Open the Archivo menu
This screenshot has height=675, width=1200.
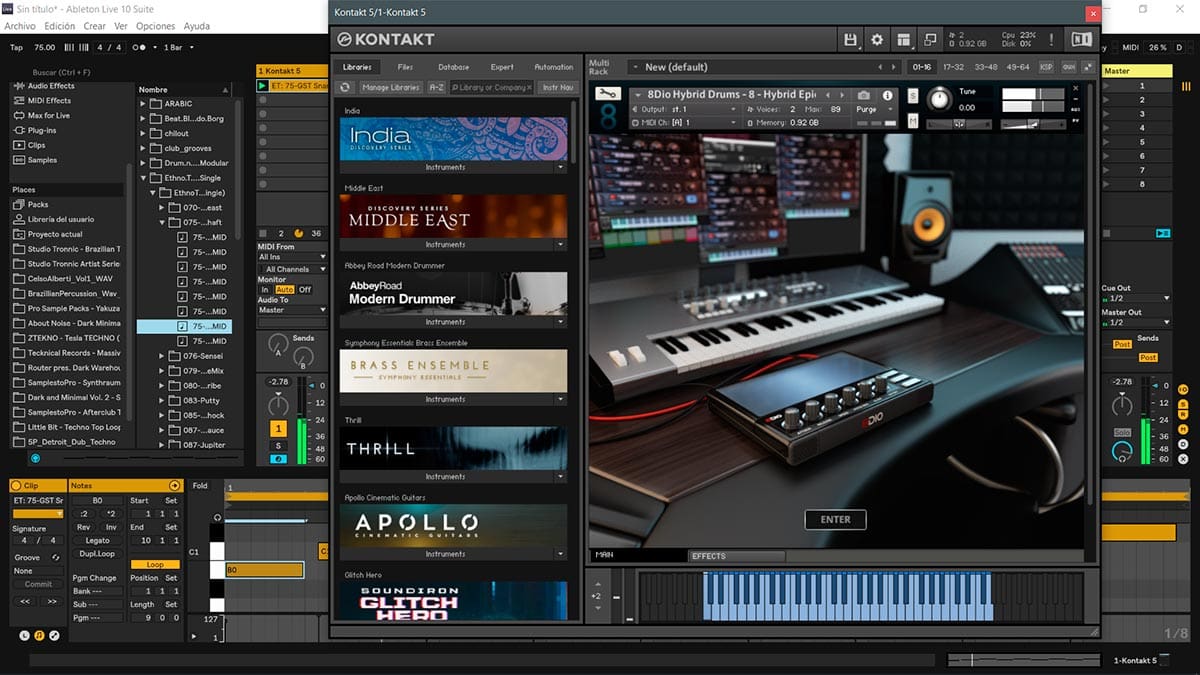(x=20, y=26)
